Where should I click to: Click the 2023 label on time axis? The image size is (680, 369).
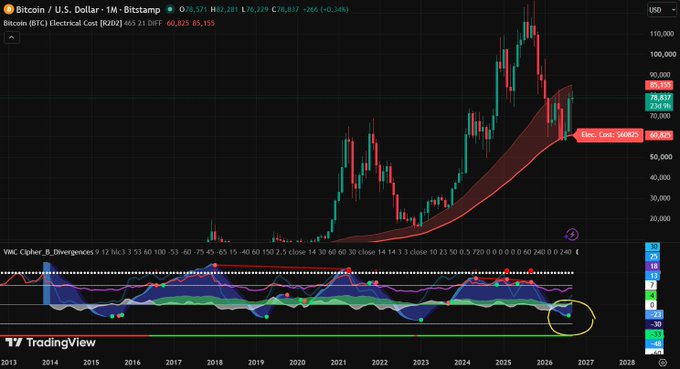[x=421, y=362]
